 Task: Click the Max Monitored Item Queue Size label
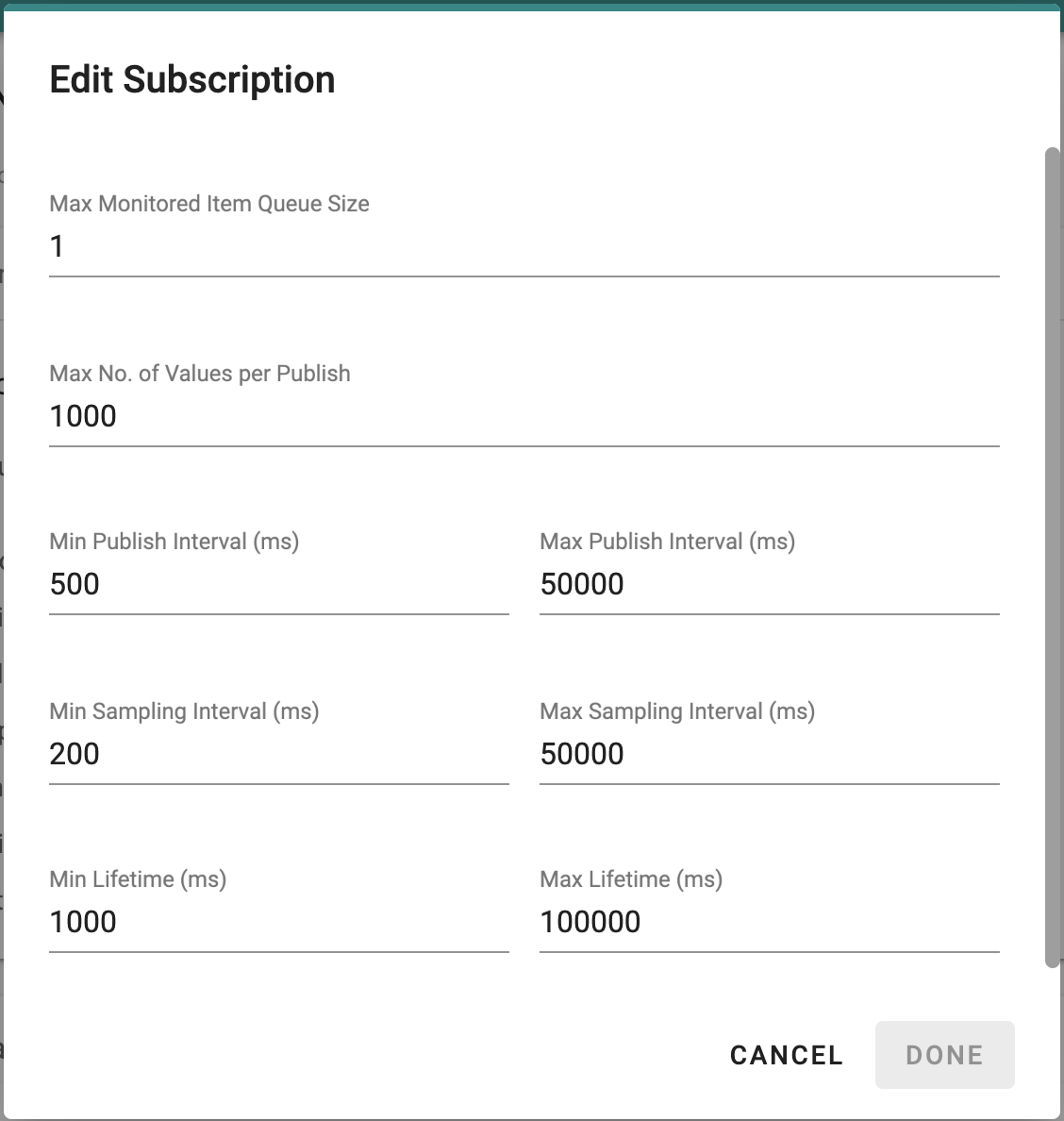[209, 204]
